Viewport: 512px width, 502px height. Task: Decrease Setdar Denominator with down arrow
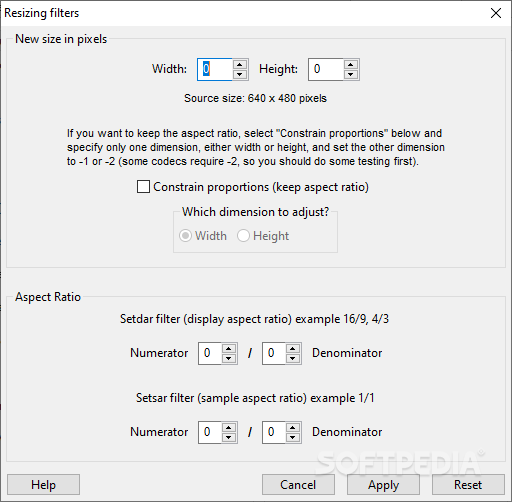[x=293, y=358]
